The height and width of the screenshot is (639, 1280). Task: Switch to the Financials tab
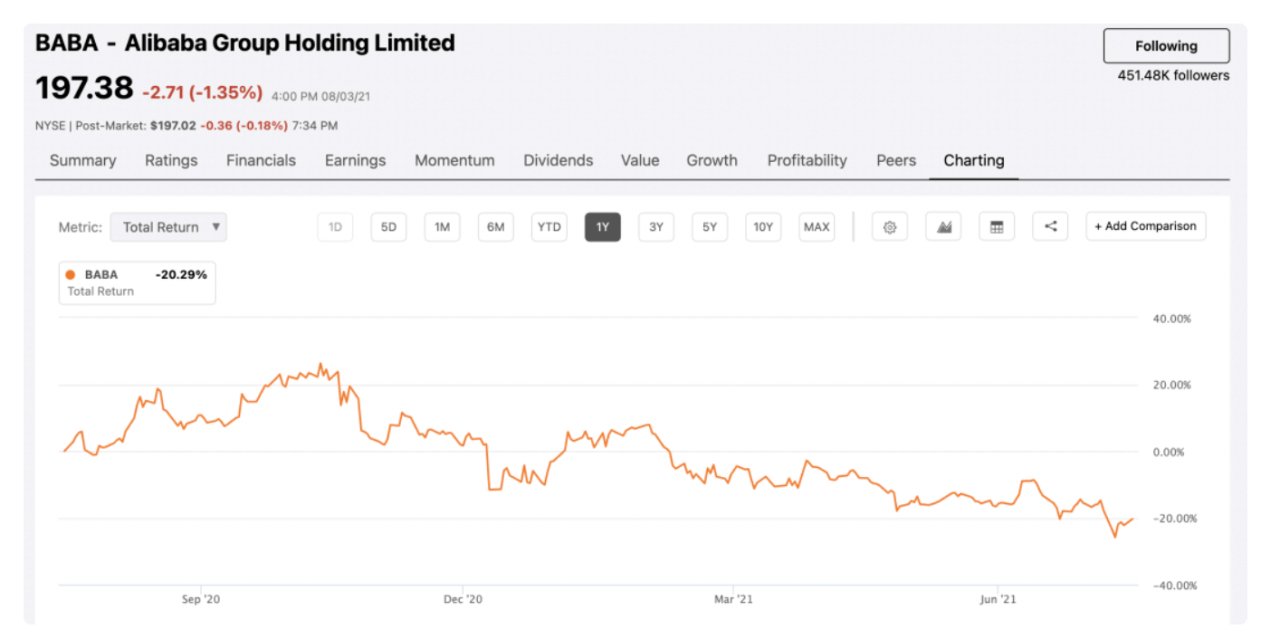(x=261, y=160)
